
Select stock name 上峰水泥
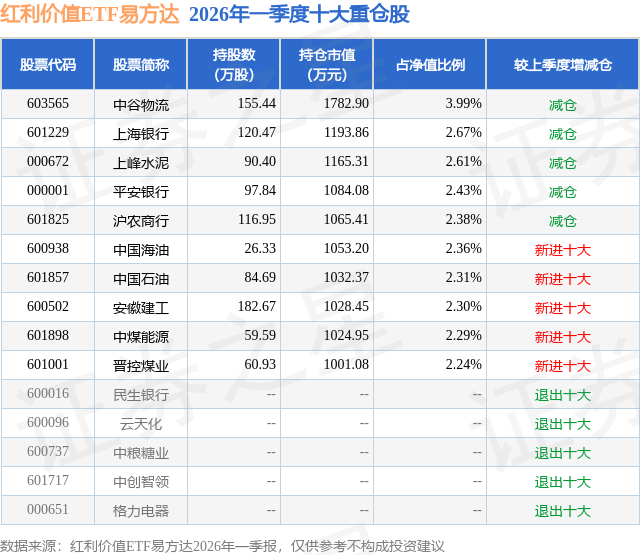(x=141, y=163)
